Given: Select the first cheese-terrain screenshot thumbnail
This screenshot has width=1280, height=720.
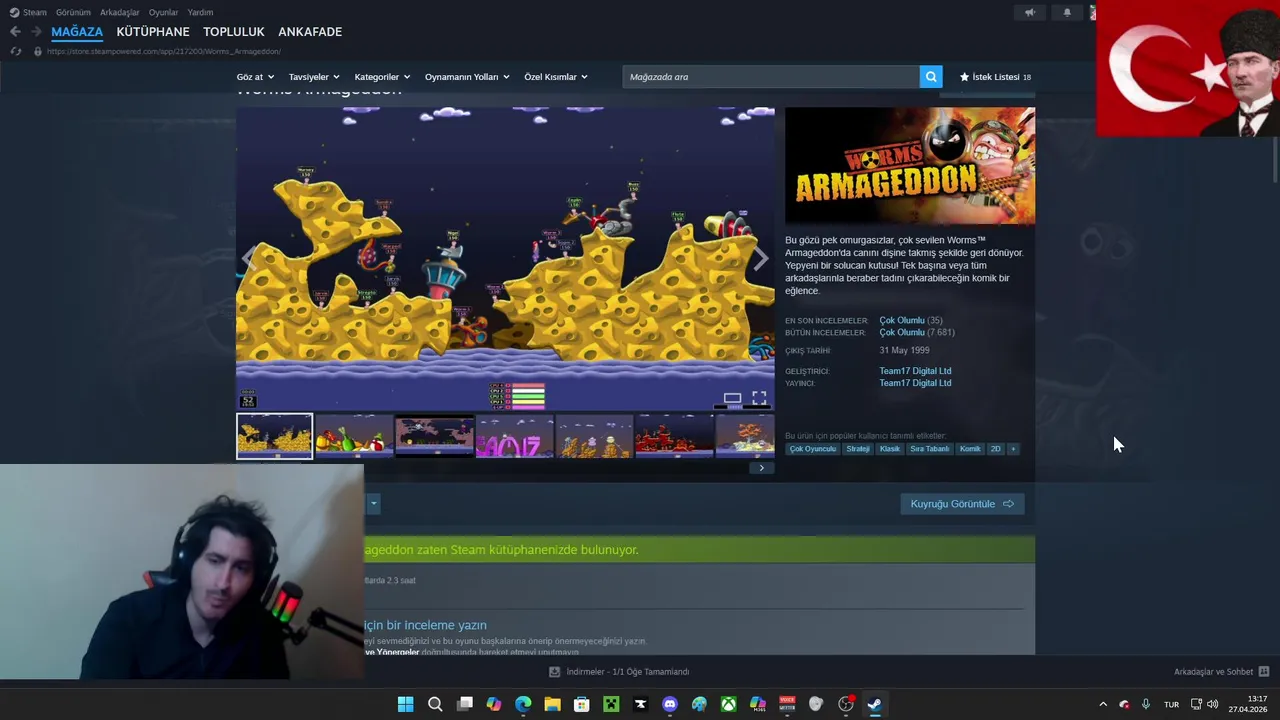Looking at the screenshot, I should [x=274, y=436].
